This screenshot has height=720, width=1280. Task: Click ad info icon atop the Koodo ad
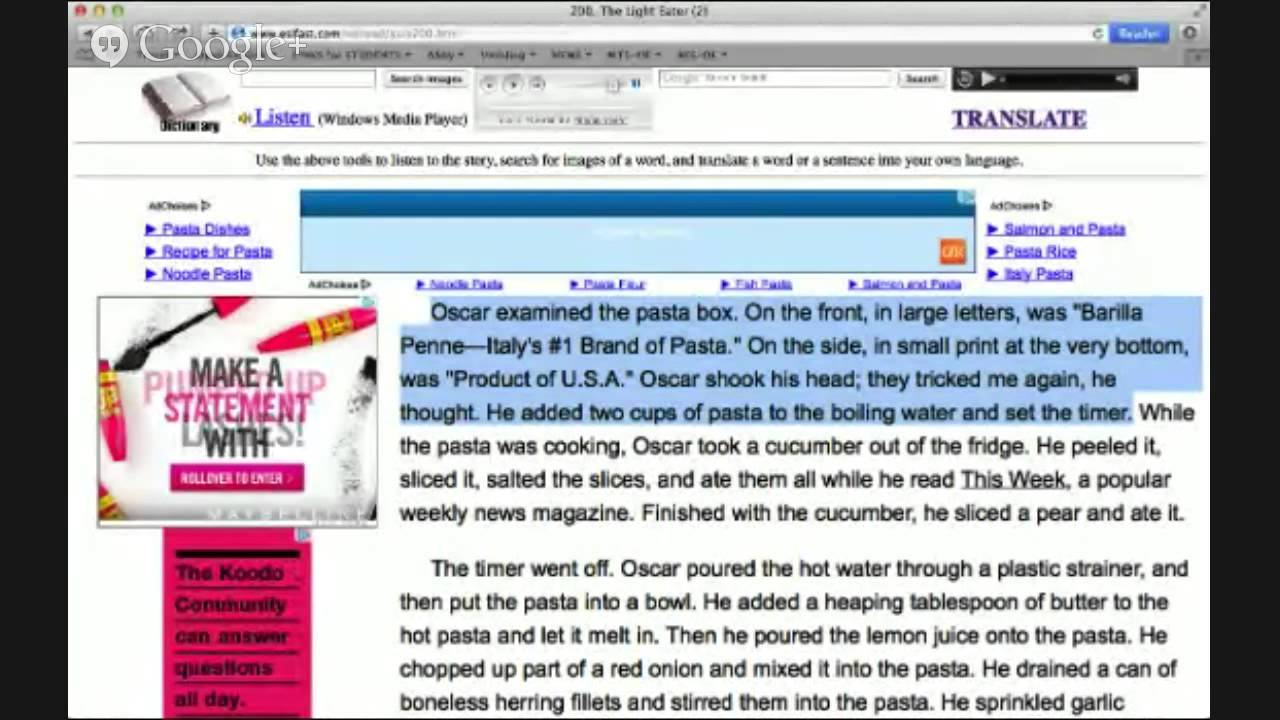pyautogui.click(x=303, y=537)
